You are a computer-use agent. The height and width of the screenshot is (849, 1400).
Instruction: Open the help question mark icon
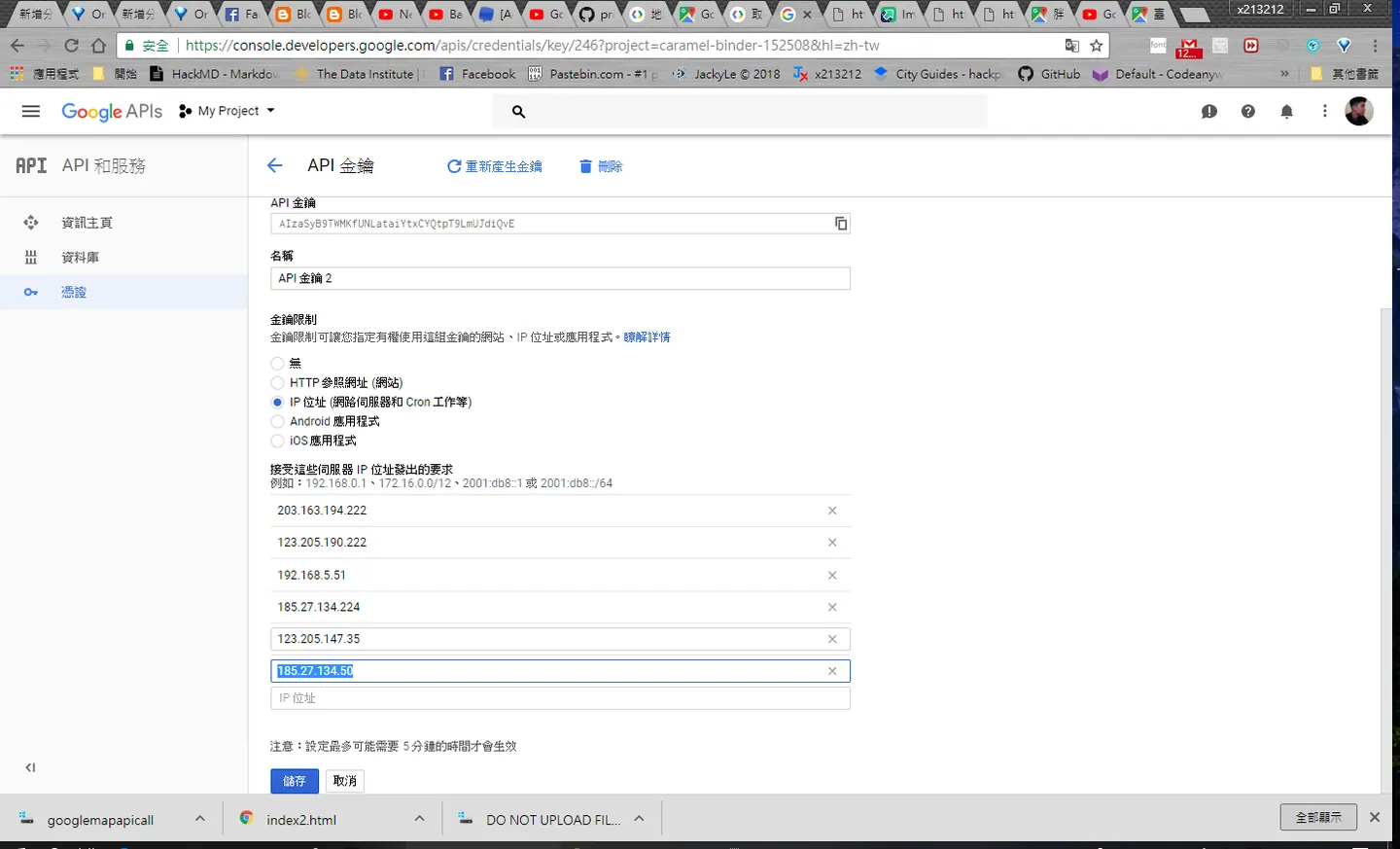click(1248, 112)
